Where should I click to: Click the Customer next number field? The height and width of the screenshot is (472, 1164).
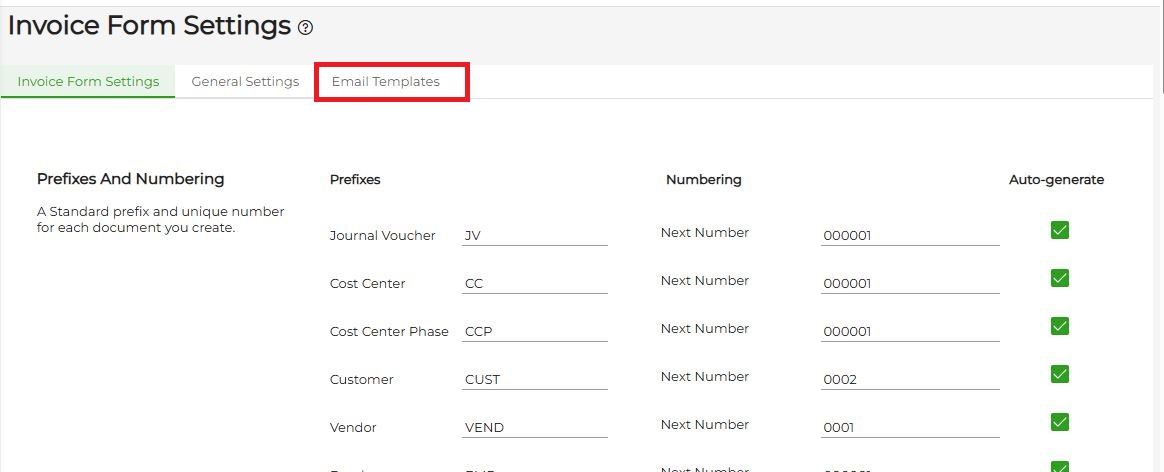coord(909,380)
